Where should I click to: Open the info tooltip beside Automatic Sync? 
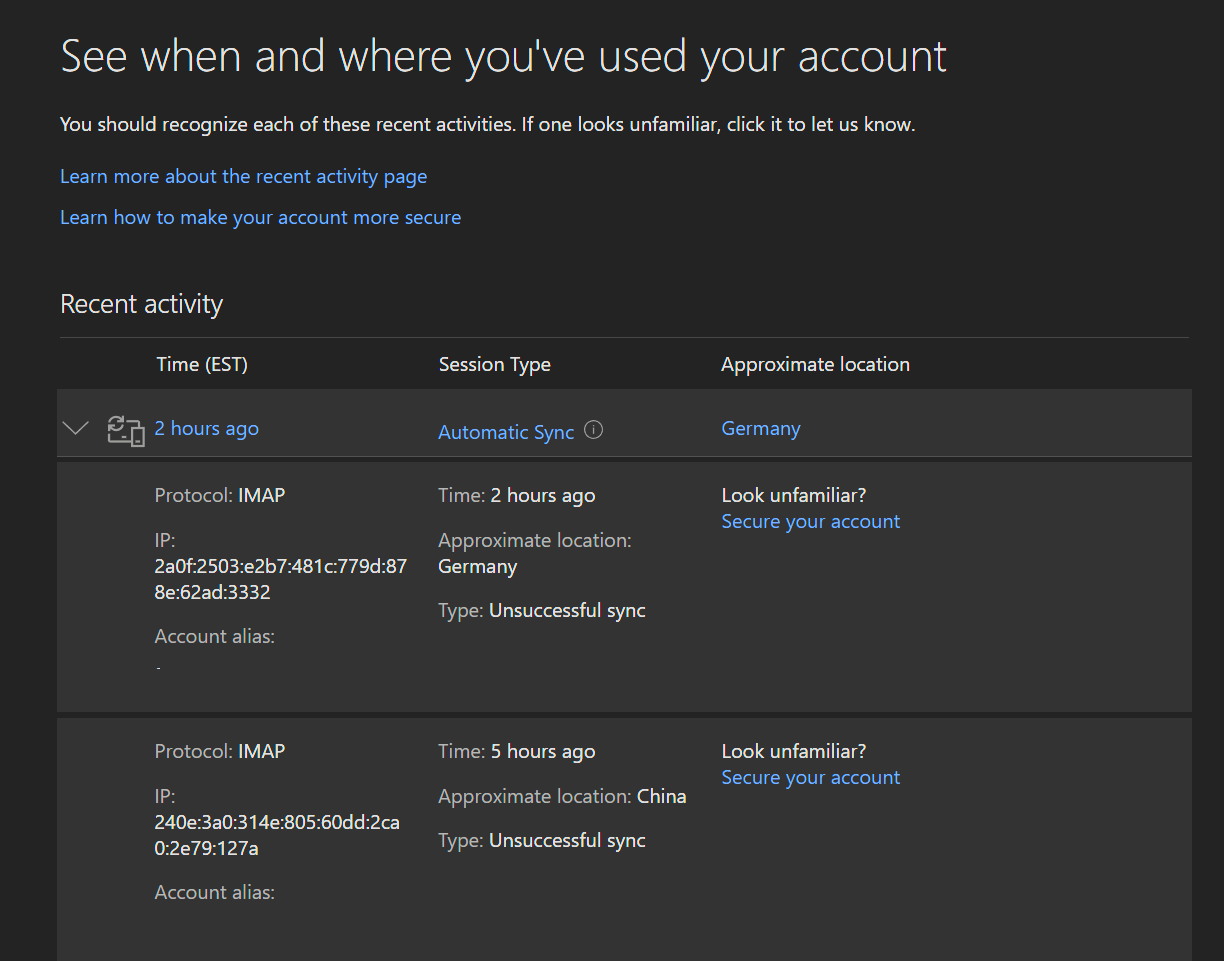click(593, 429)
